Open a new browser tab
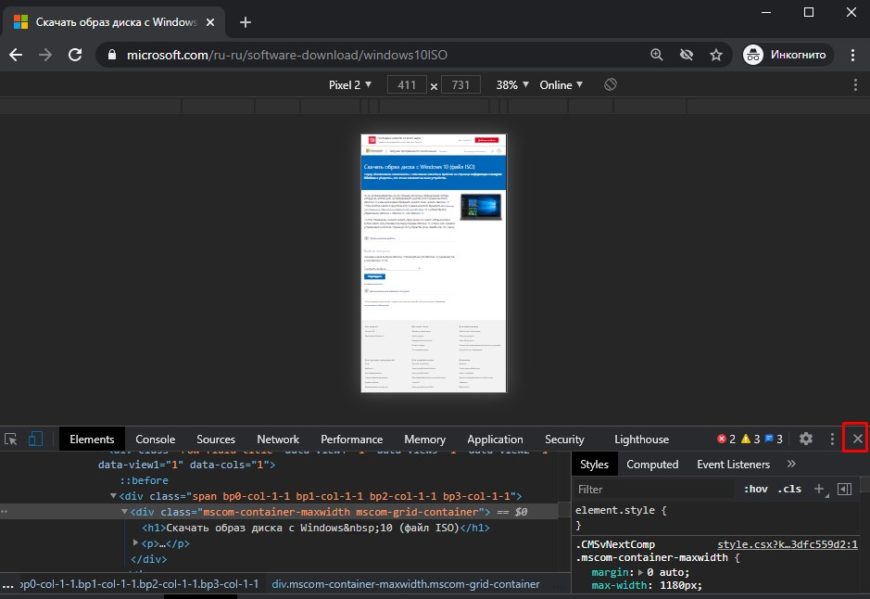Screen dimensions: 870x599 [245, 22]
